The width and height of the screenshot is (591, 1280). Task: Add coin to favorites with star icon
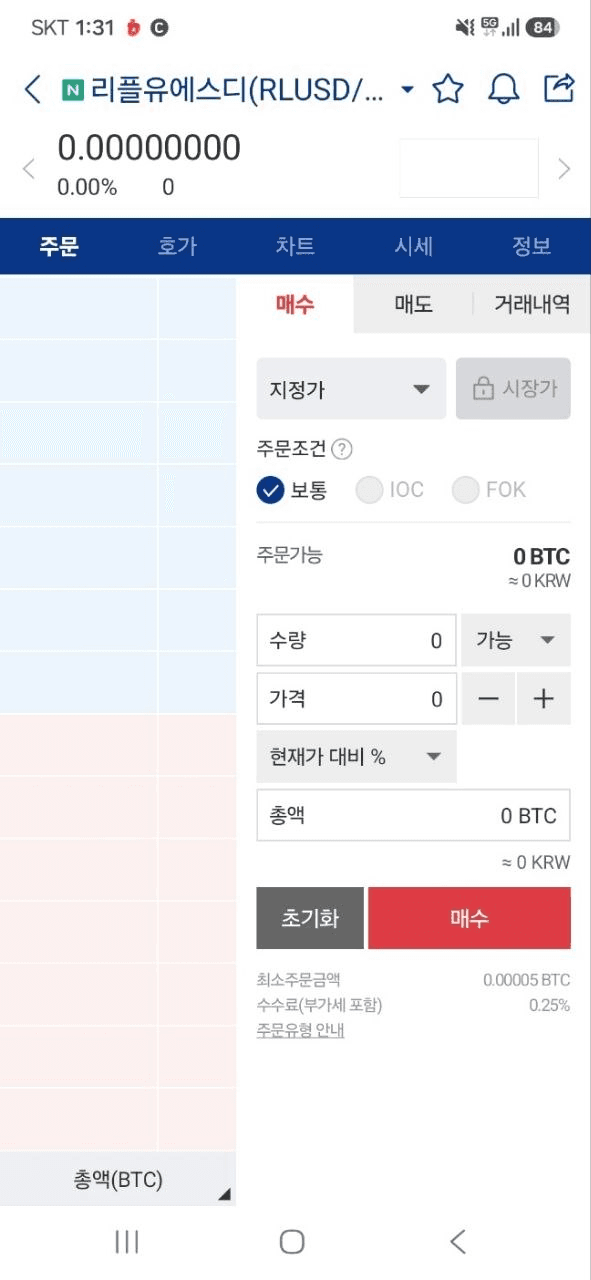point(448,89)
